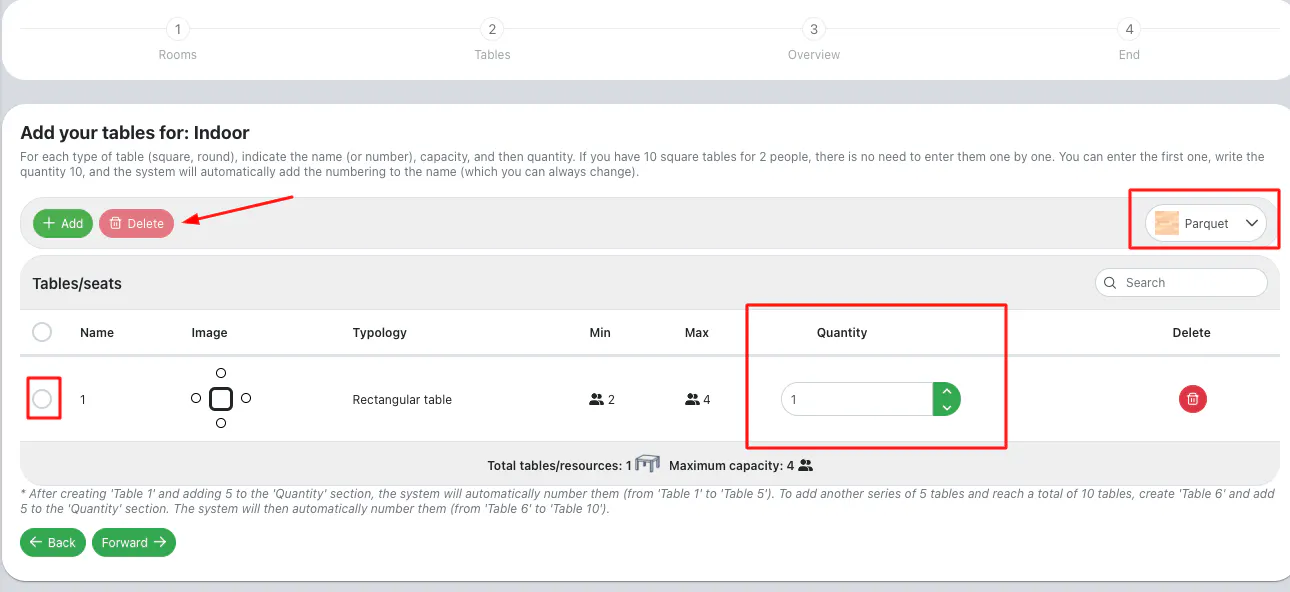Viewport: 1290px width, 592px height.
Task: Click the Min guests people icon
Action: [x=597, y=400]
